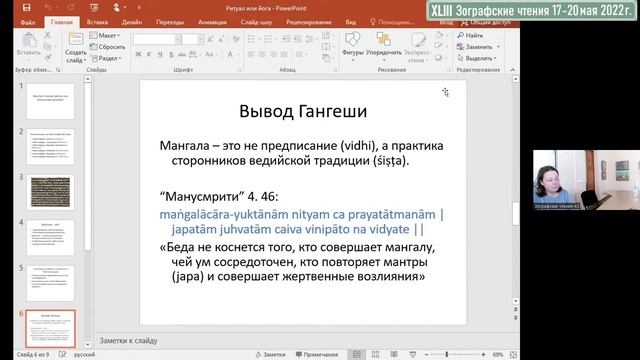640x360 pixels.
Task: Open Arrange (Упорядочить) icon
Action: coord(383,40)
